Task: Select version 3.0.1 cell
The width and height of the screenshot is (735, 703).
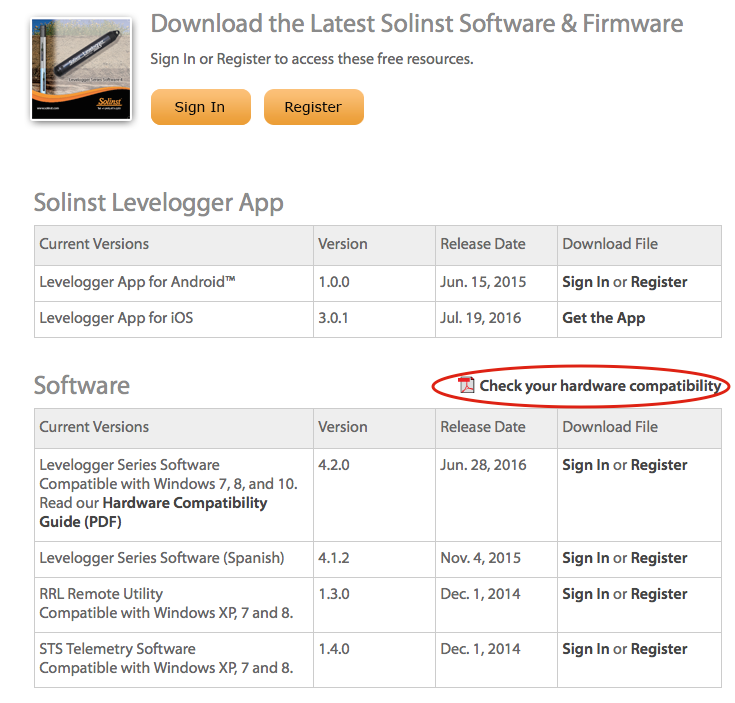Action: pyautogui.click(x=374, y=320)
